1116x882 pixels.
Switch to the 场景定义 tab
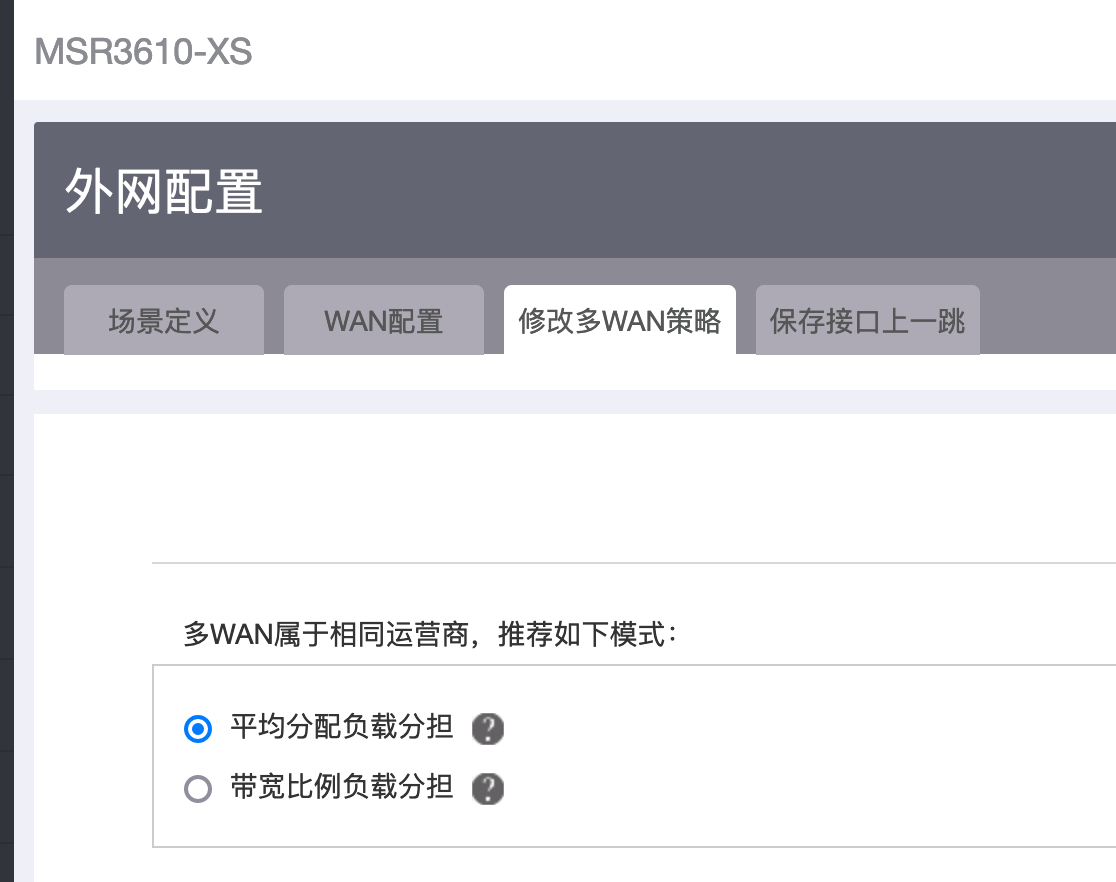coord(164,321)
